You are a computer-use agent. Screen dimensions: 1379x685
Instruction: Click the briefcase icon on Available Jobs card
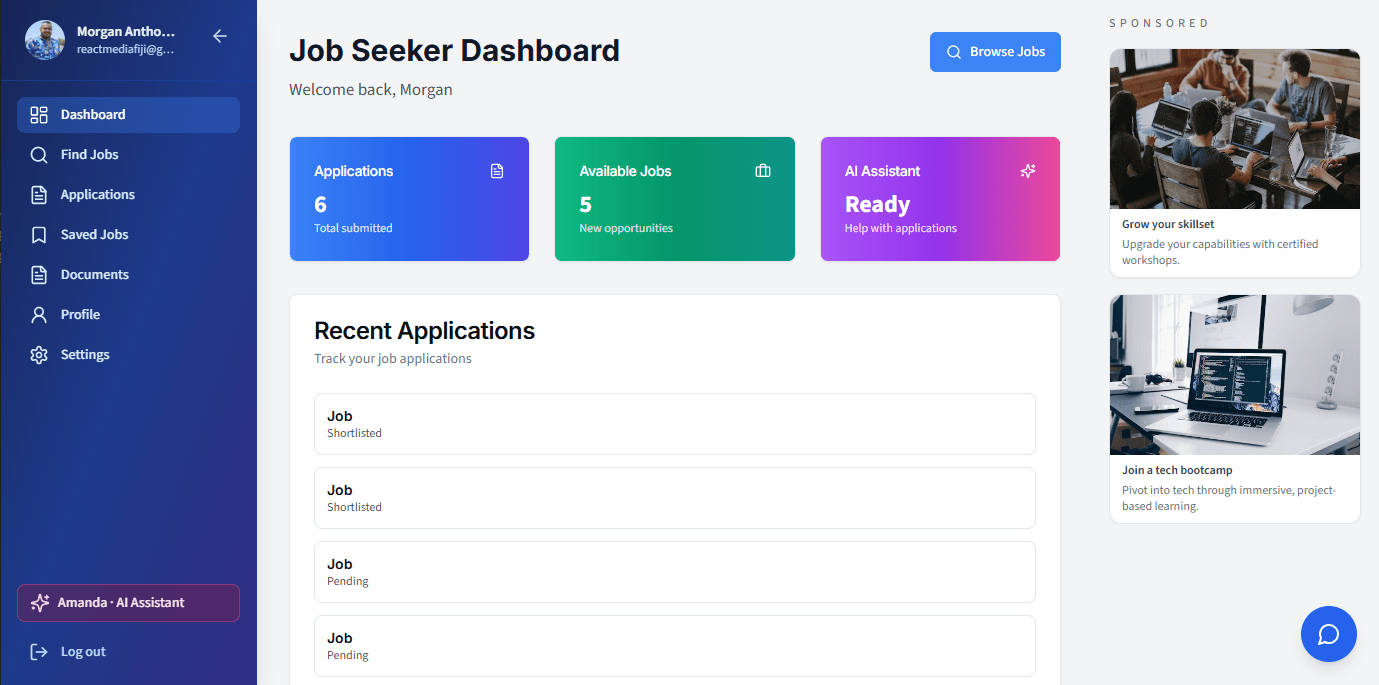point(763,170)
